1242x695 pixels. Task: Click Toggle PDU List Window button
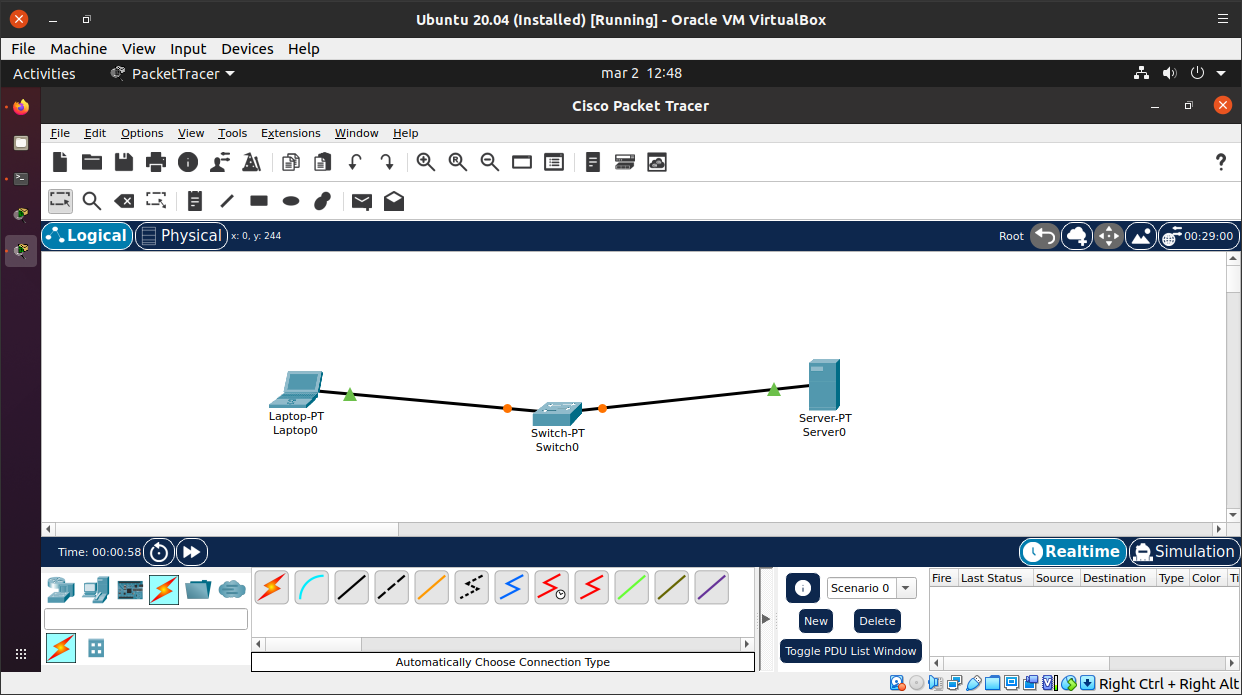click(x=850, y=651)
